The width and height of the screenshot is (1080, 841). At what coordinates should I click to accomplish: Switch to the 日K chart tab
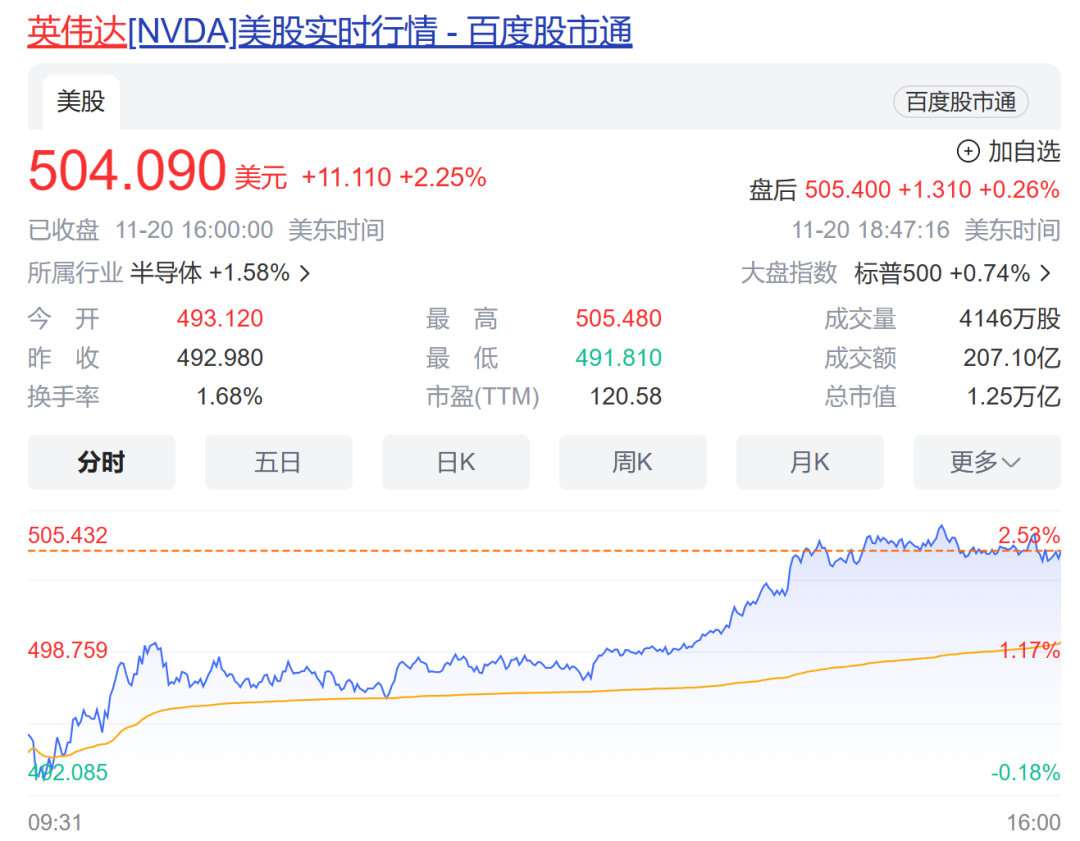point(455,462)
